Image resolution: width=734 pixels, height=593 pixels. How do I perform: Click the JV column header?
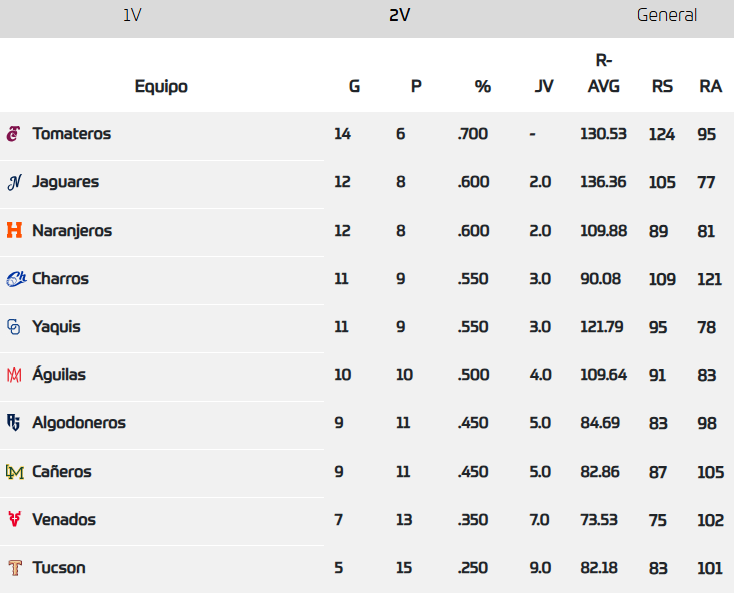[x=544, y=86]
